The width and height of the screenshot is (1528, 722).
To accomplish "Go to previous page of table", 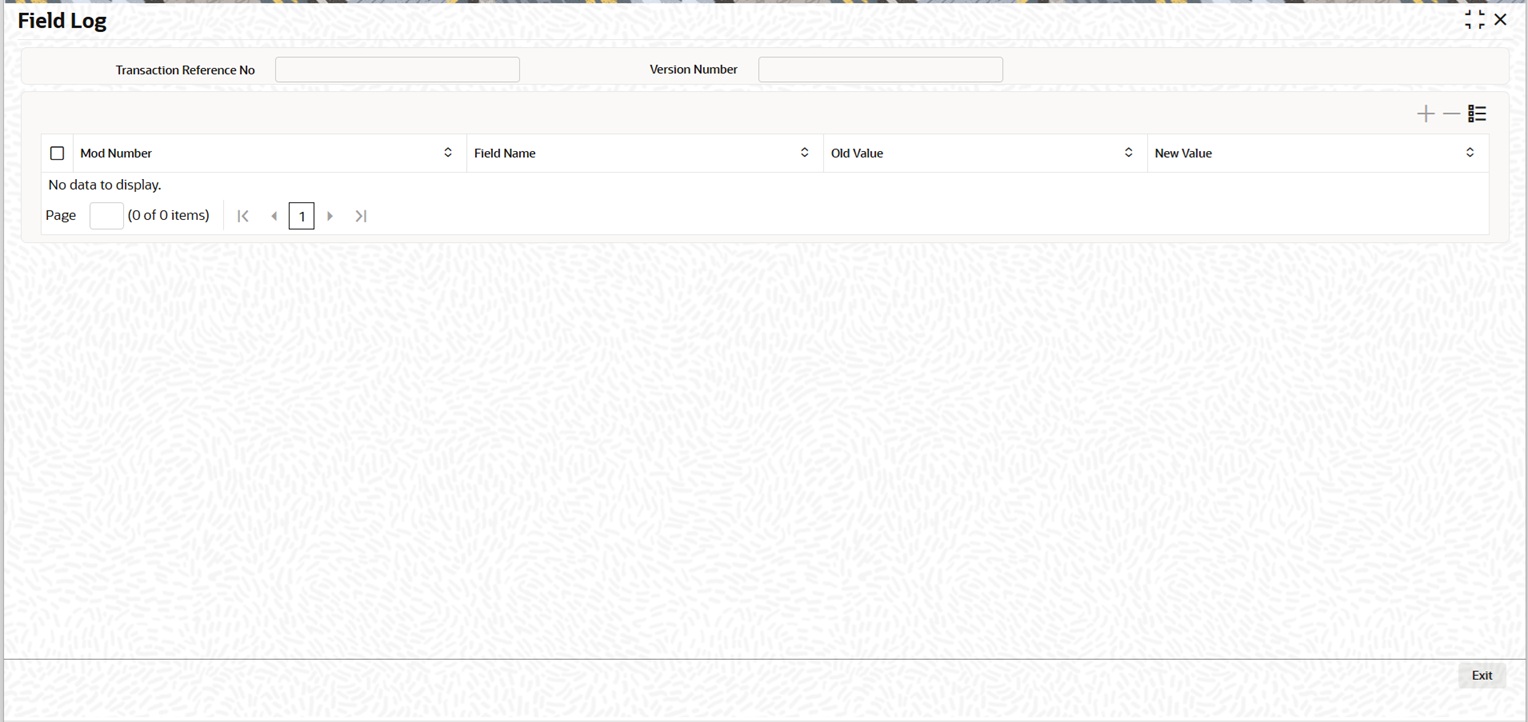I will coord(273,216).
